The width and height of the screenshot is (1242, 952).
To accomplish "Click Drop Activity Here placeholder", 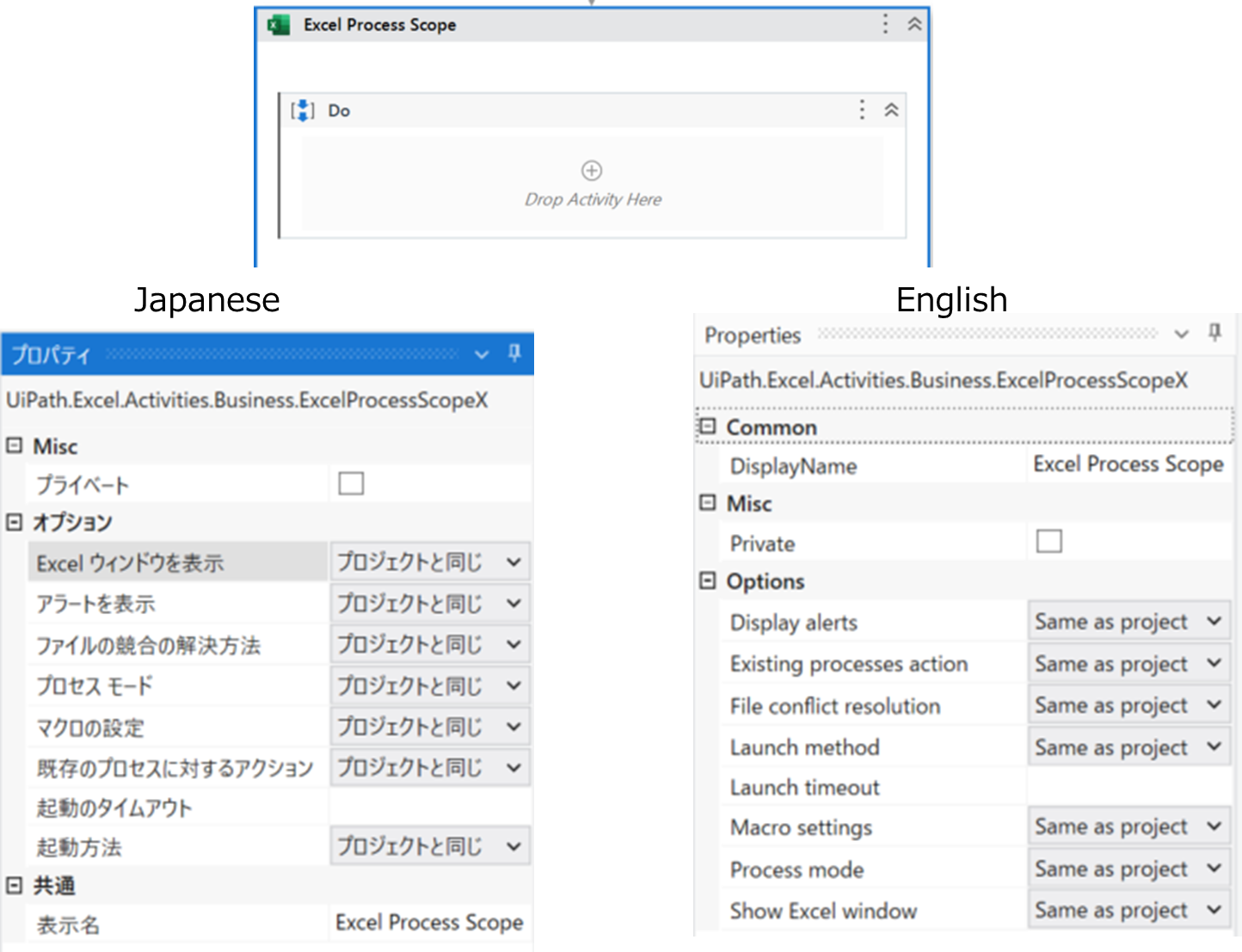I will (593, 200).
